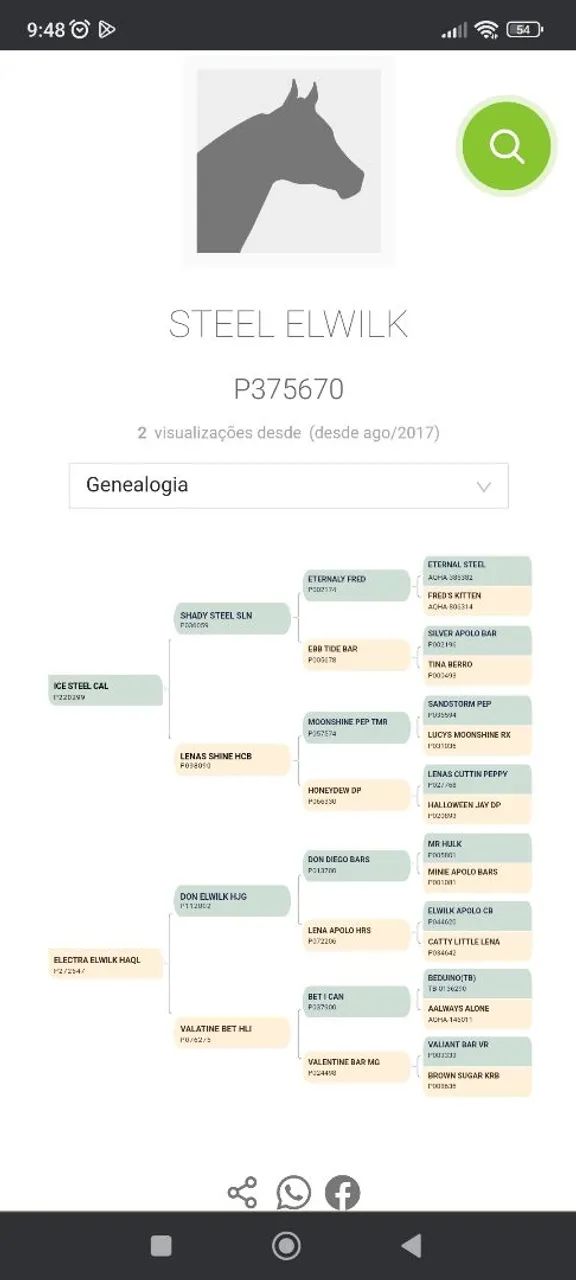
Task: Open the BROWN SUGAR KRB ancestor box
Action: 477,1081
